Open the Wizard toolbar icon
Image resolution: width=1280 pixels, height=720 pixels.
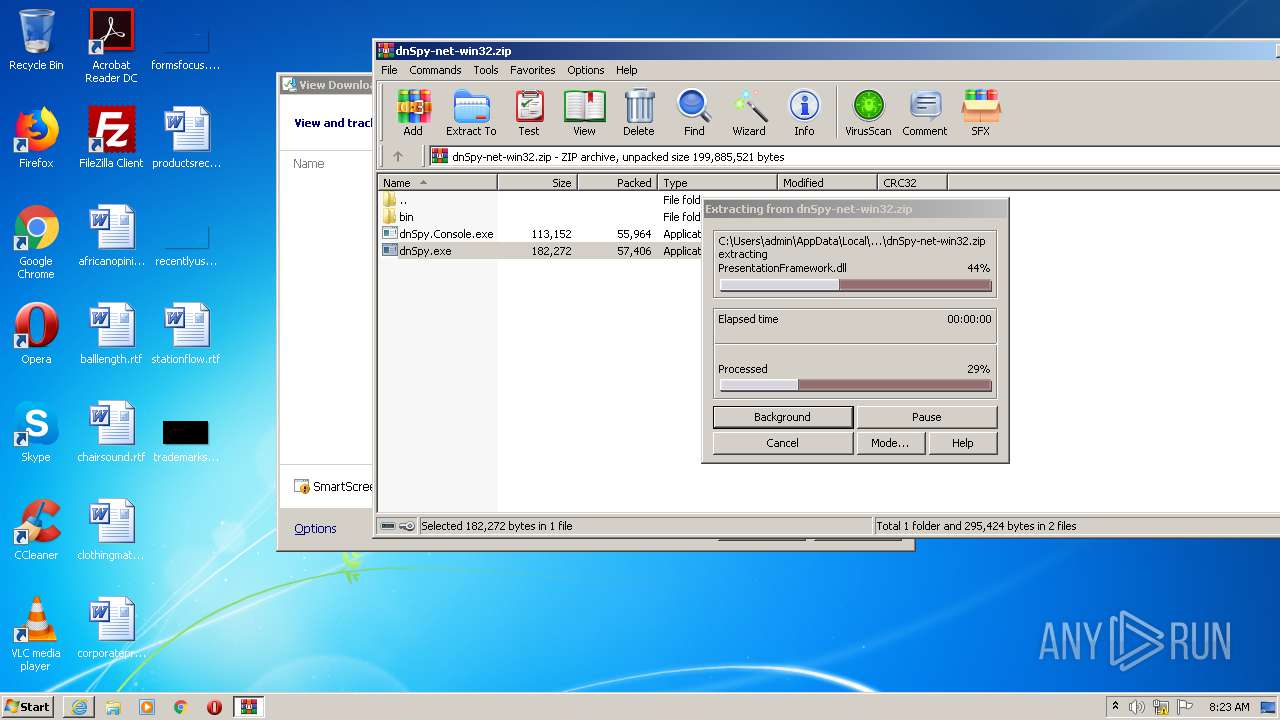pos(749,112)
